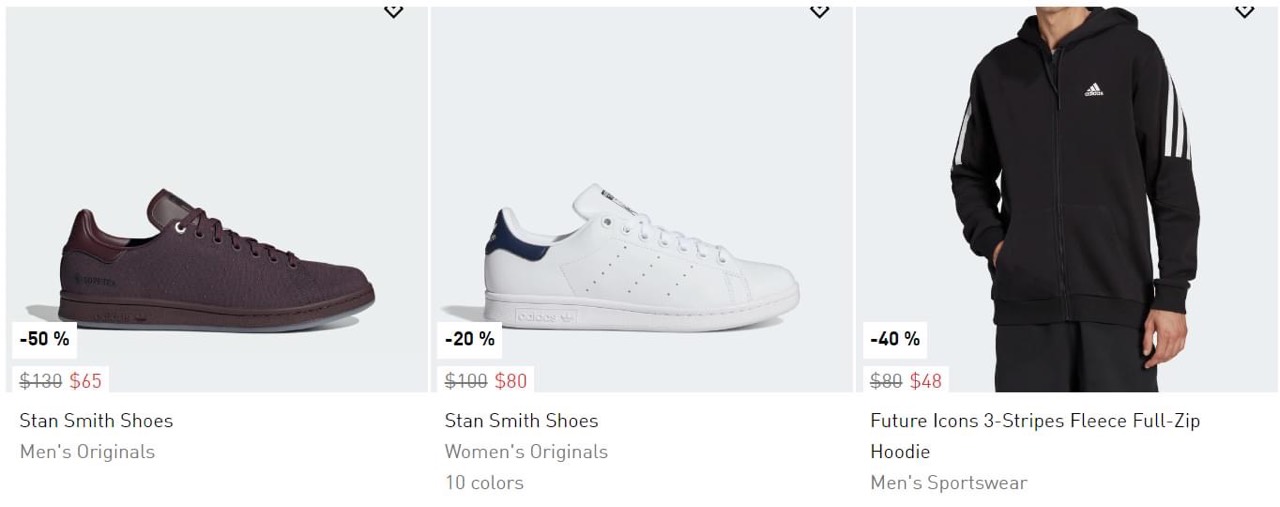The height and width of the screenshot is (507, 1280).
Task: Select the $48 sale price
Action: (x=926, y=381)
